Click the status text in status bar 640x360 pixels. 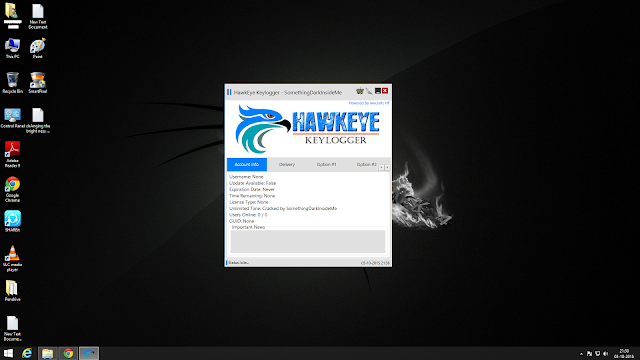coord(238,263)
